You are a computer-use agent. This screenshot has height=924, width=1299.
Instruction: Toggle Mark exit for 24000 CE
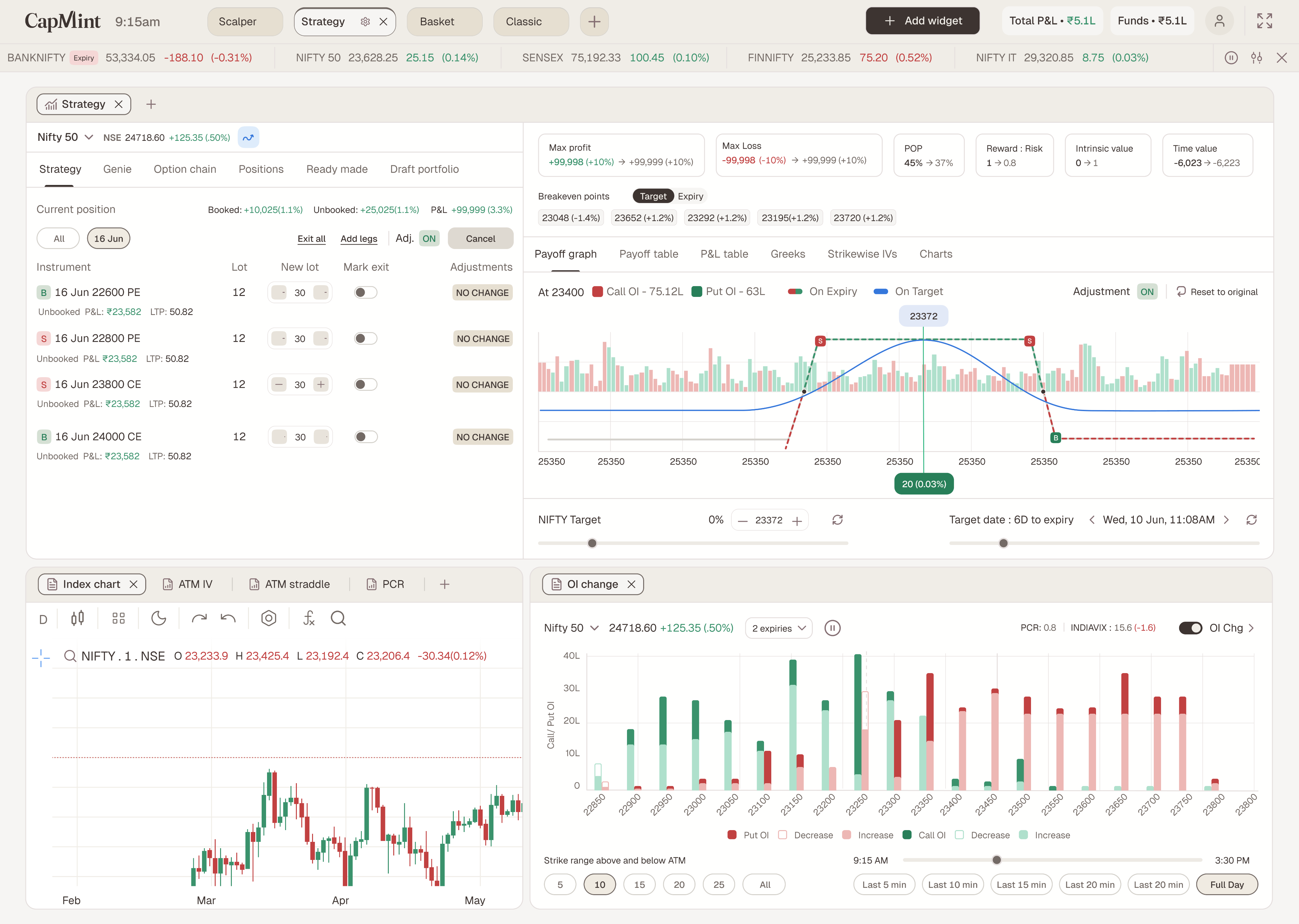coord(365,437)
